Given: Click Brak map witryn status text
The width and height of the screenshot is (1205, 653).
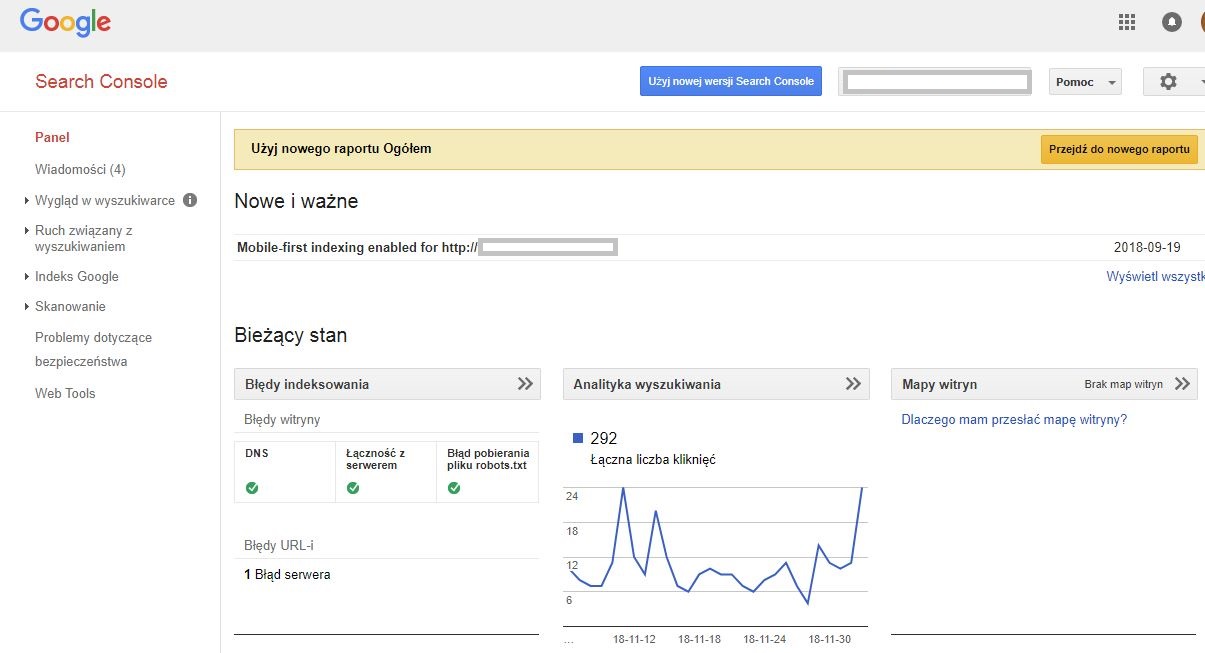Looking at the screenshot, I should (x=1124, y=384).
